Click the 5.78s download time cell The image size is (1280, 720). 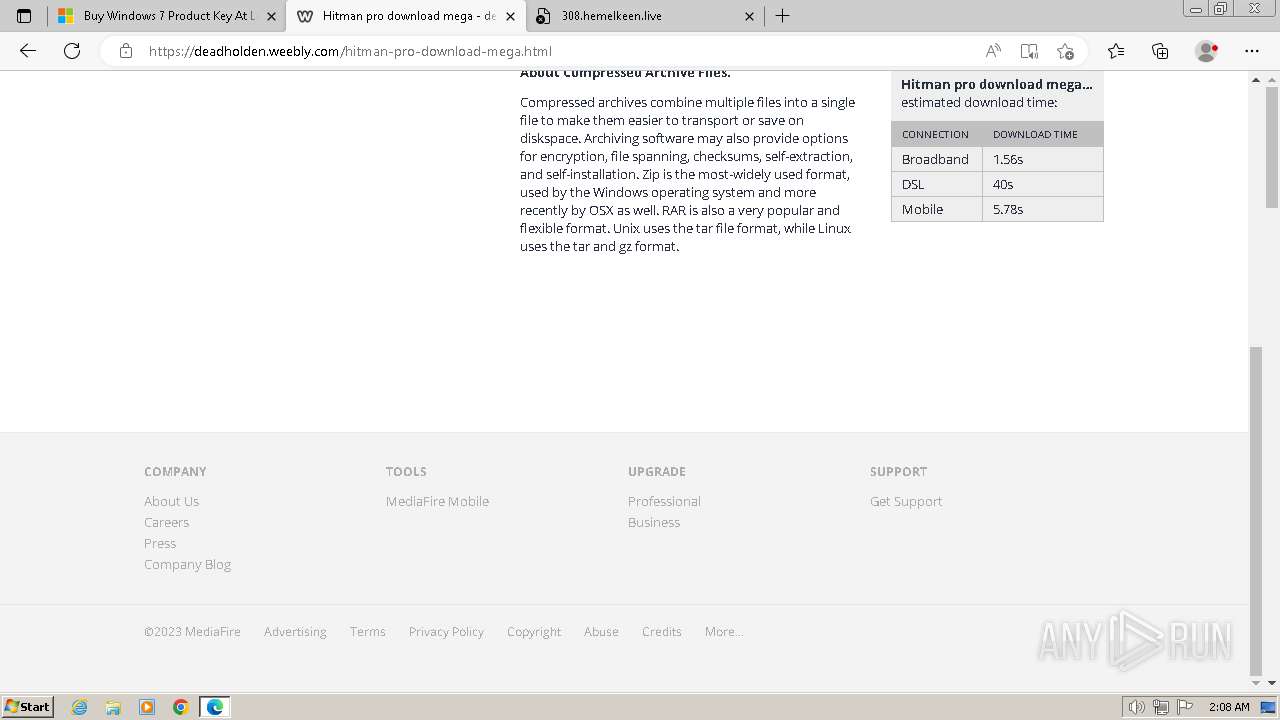(1043, 209)
